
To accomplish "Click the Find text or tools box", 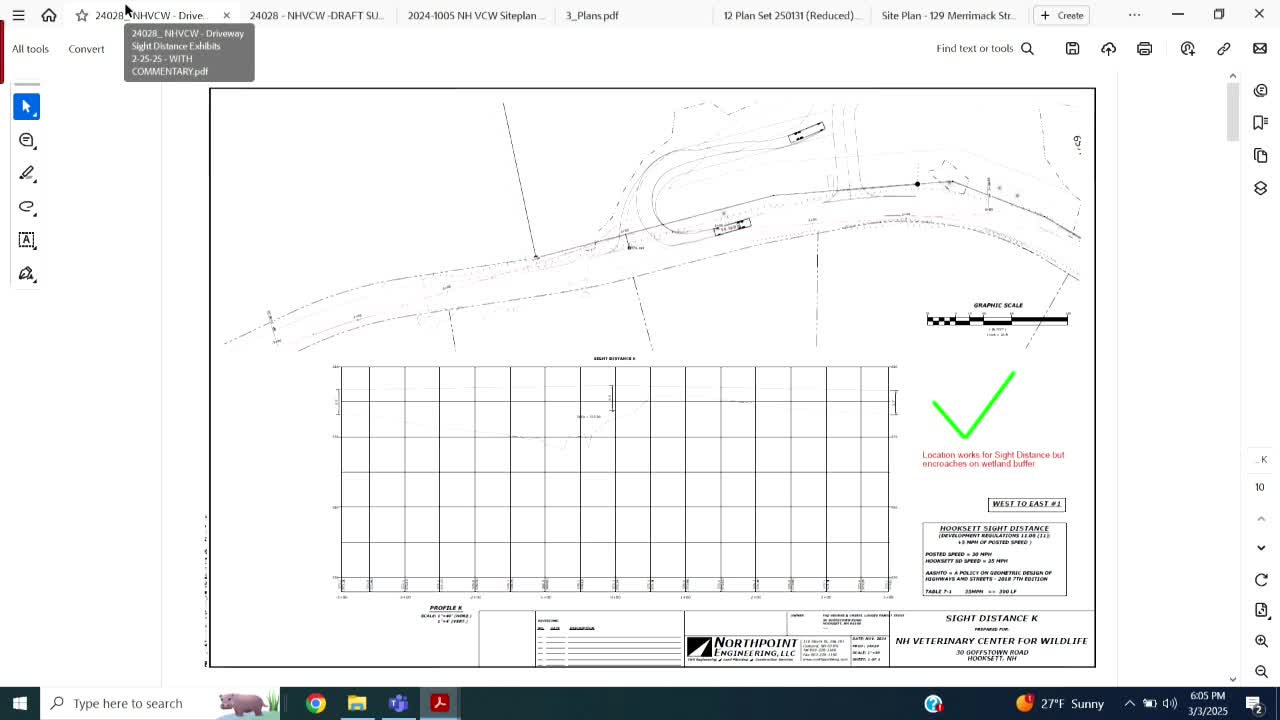I will click(x=985, y=48).
